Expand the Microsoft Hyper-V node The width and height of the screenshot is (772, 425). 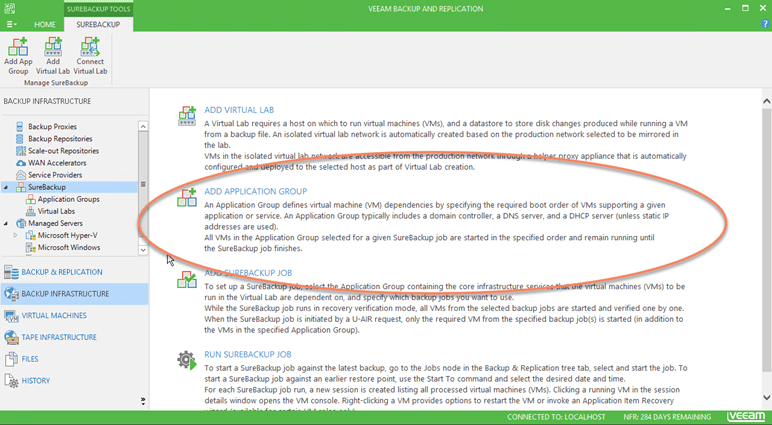(15, 235)
